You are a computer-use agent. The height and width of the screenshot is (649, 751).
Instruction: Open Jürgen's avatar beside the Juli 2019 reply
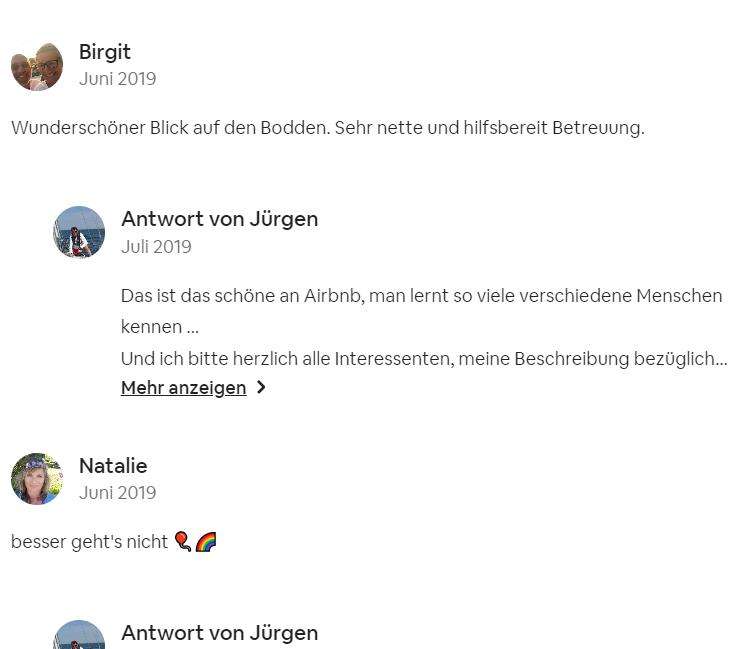coord(79,232)
